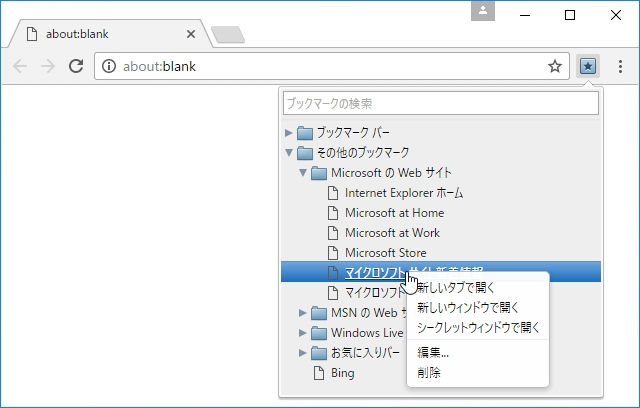Open the Bing bookmark
This screenshot has height=408, width=640.
tap(342, 373)
